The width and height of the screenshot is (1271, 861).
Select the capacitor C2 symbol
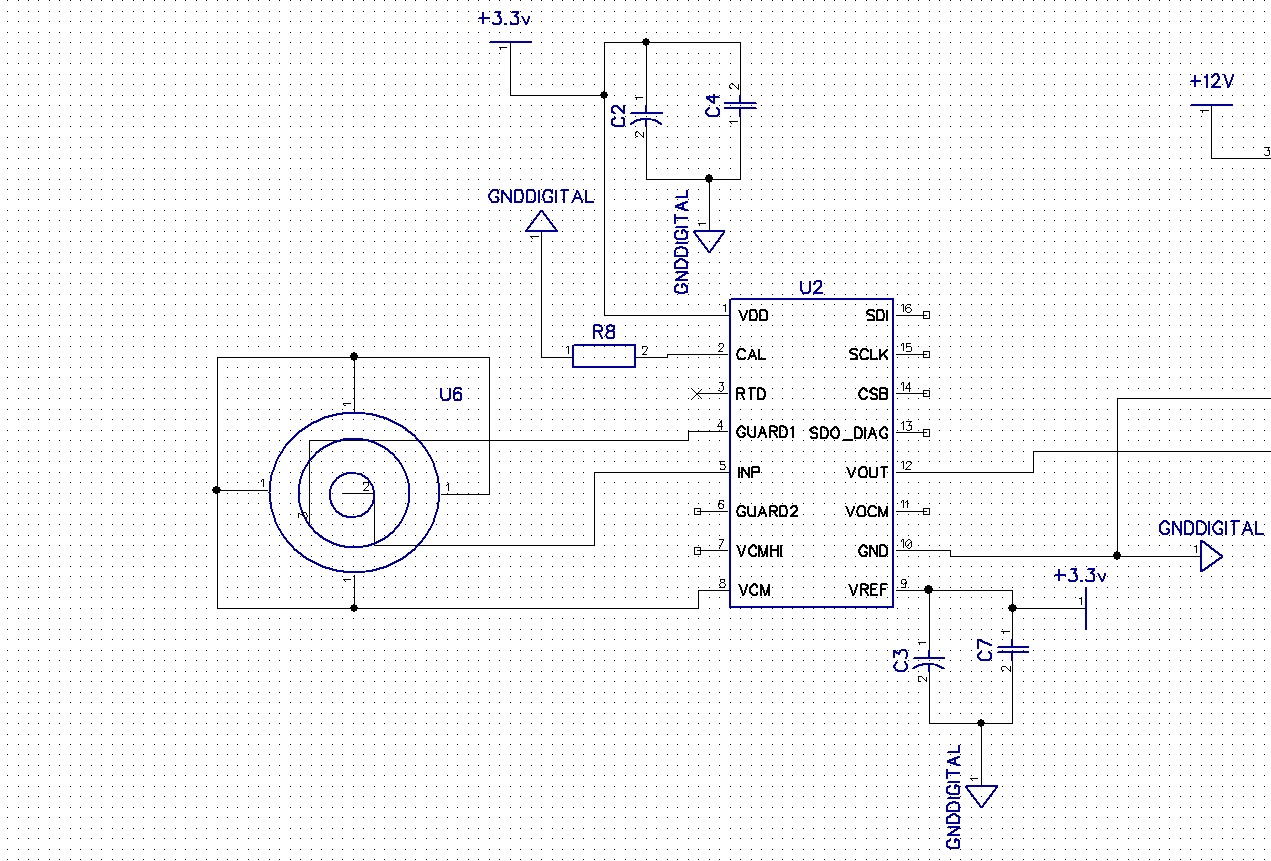[648, 115]
